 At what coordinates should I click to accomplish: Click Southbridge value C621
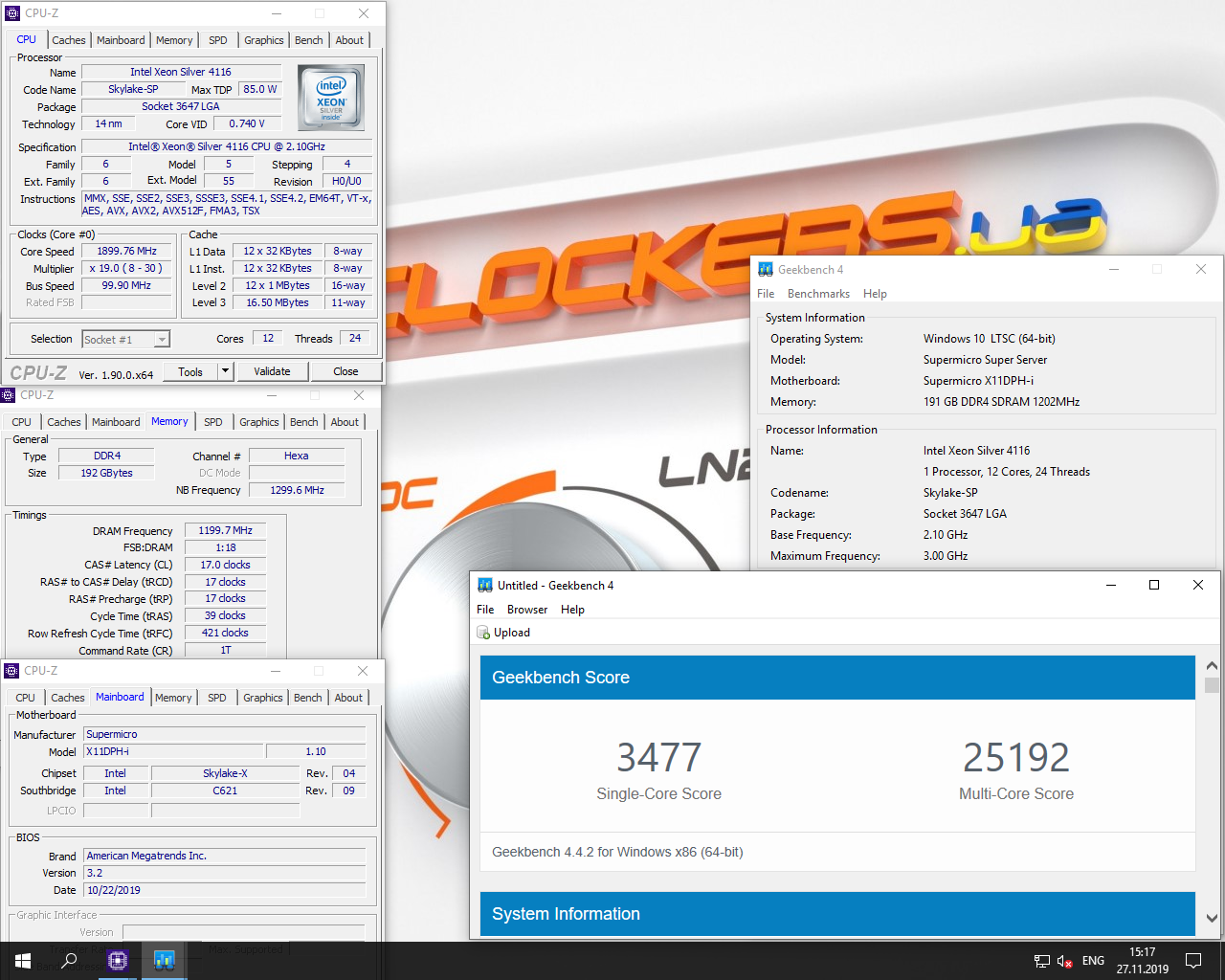tap(225, 791)
